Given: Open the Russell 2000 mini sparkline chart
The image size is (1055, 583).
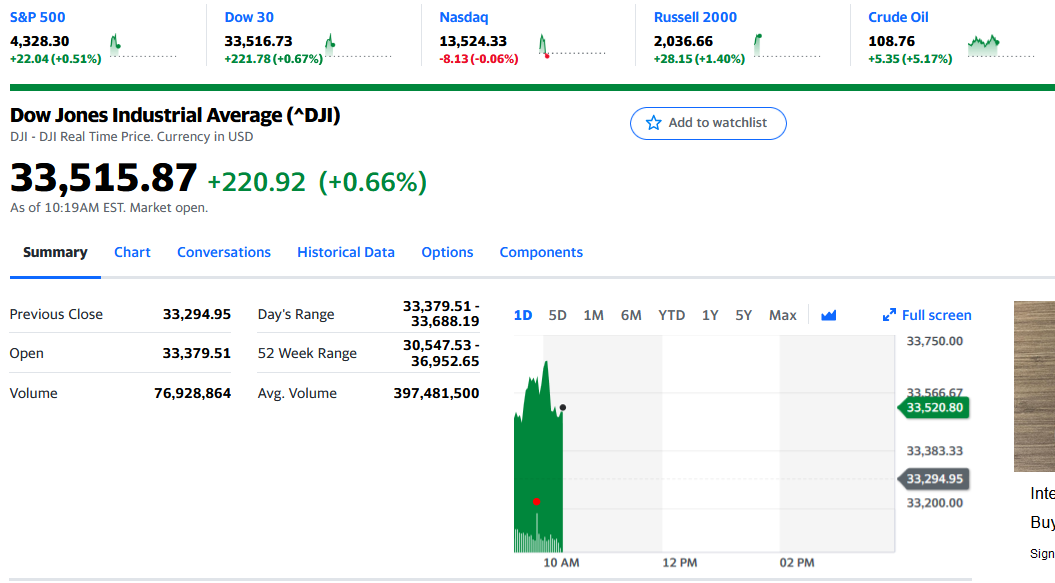Looking at the screenshot, I should coord(787,47).
